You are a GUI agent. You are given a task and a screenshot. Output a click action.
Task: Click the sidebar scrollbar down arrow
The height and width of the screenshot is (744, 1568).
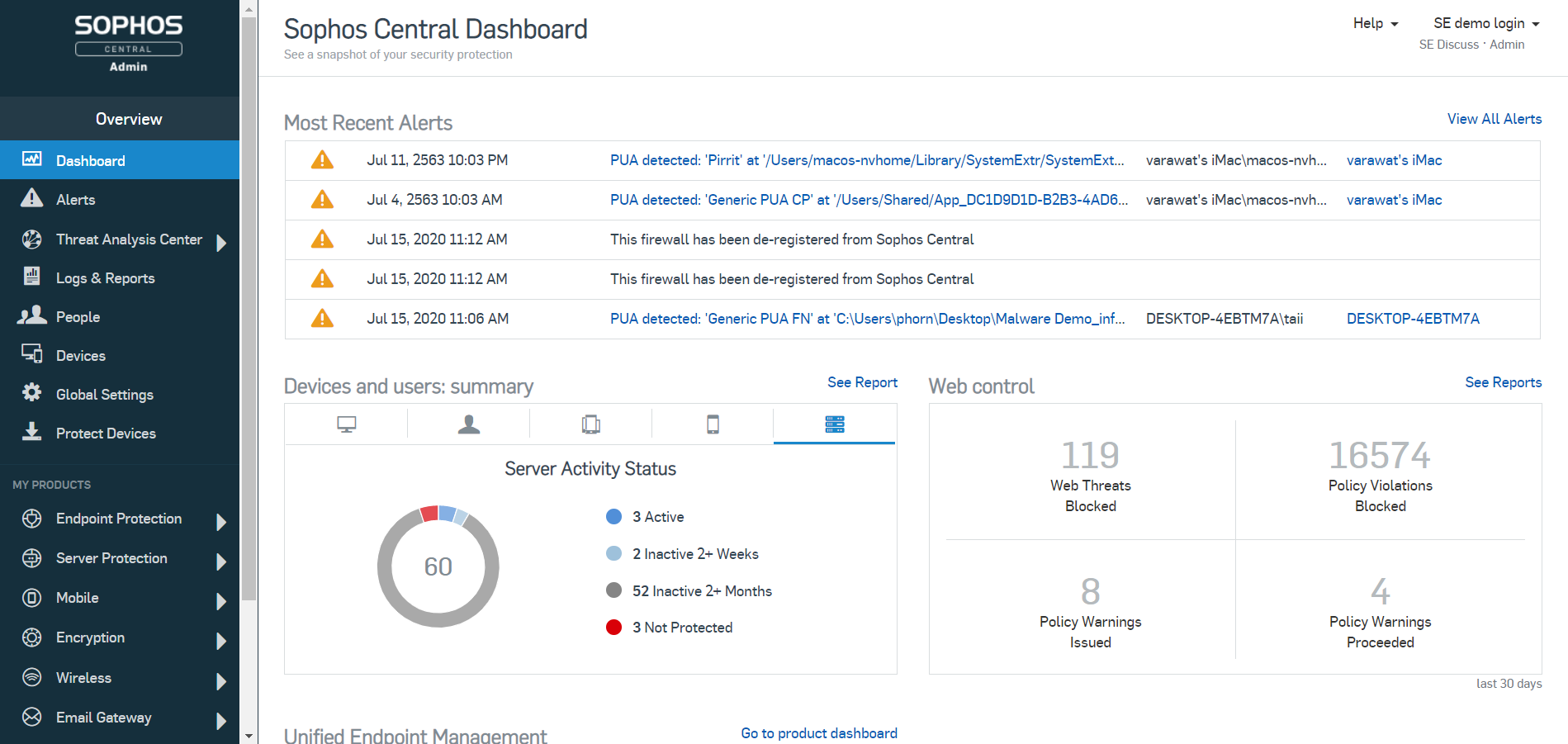click(249, 735)
